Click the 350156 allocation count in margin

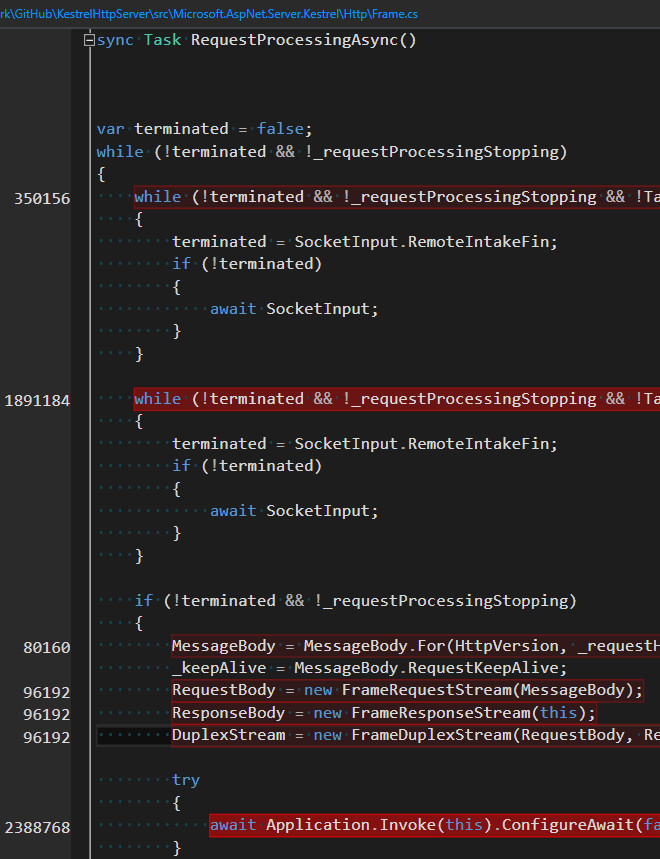(x=42, y=198)
